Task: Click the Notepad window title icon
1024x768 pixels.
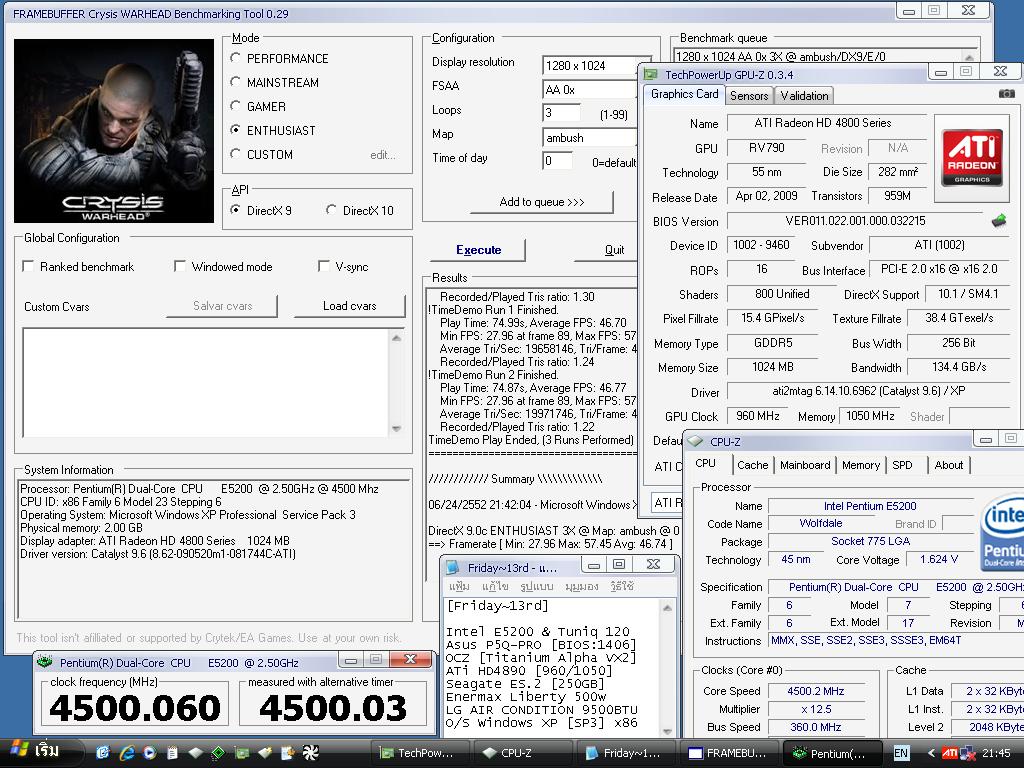Action: pos(453,568)
